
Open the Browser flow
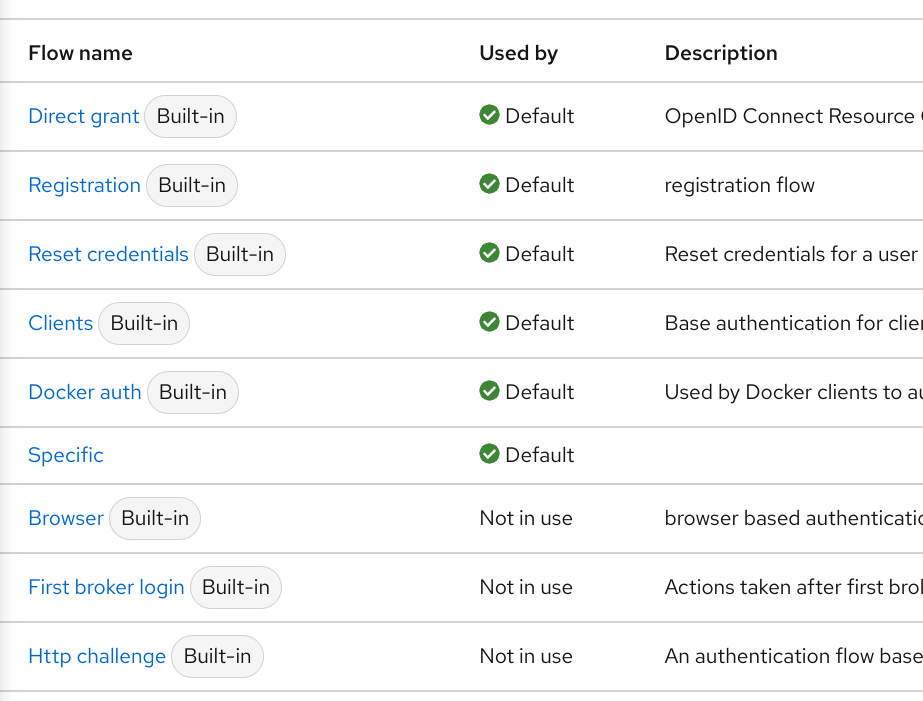coord(65,518)
